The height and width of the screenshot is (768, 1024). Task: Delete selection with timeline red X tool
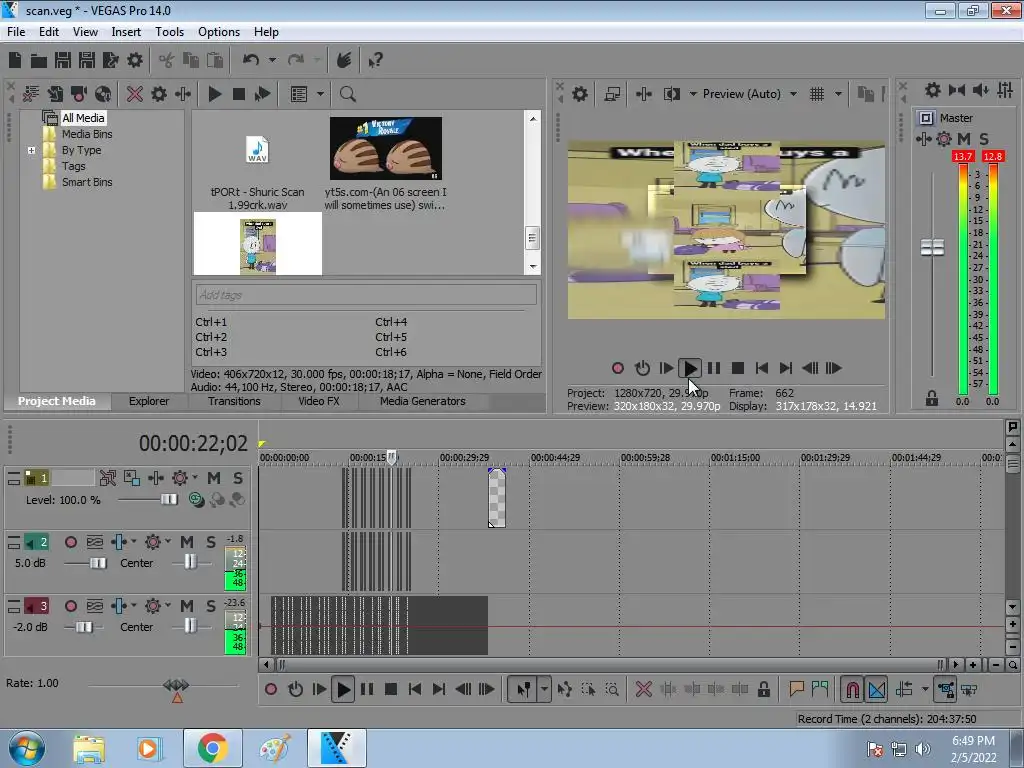click(x=643, y=689)
